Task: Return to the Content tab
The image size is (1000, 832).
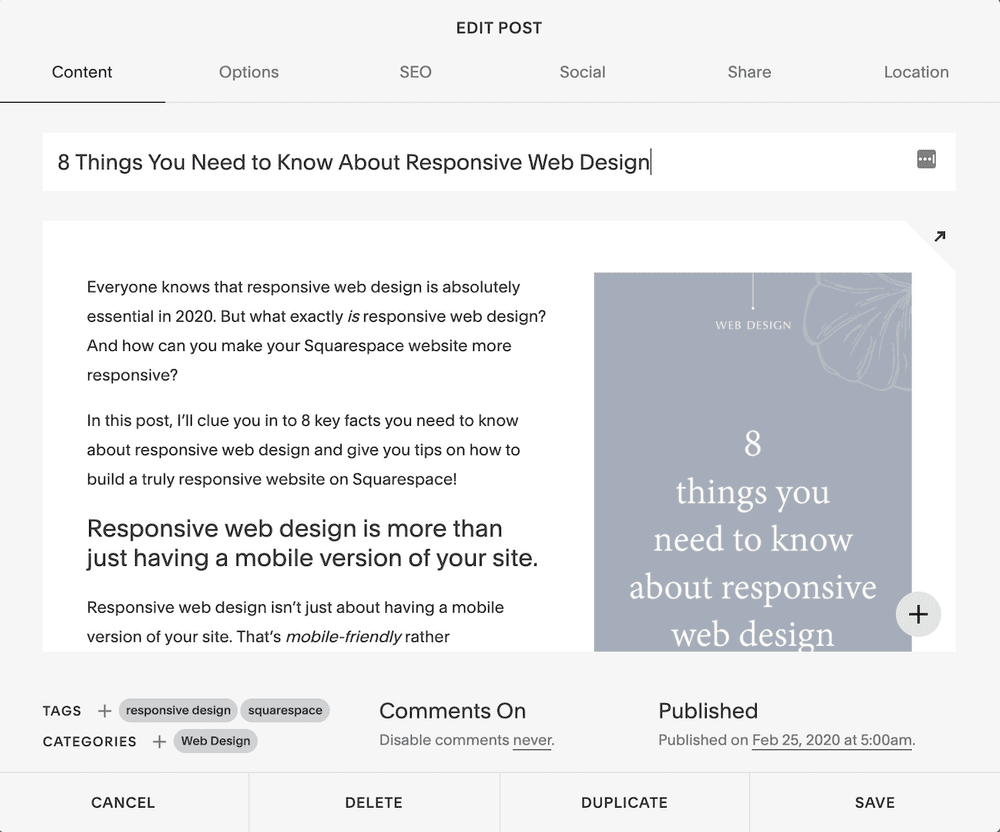Action: [x=82, y=72]
